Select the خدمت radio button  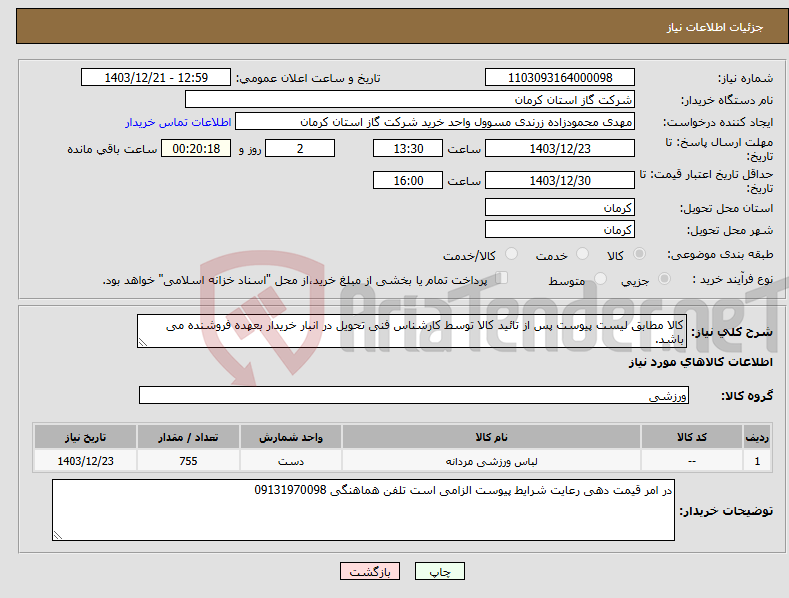582,254
